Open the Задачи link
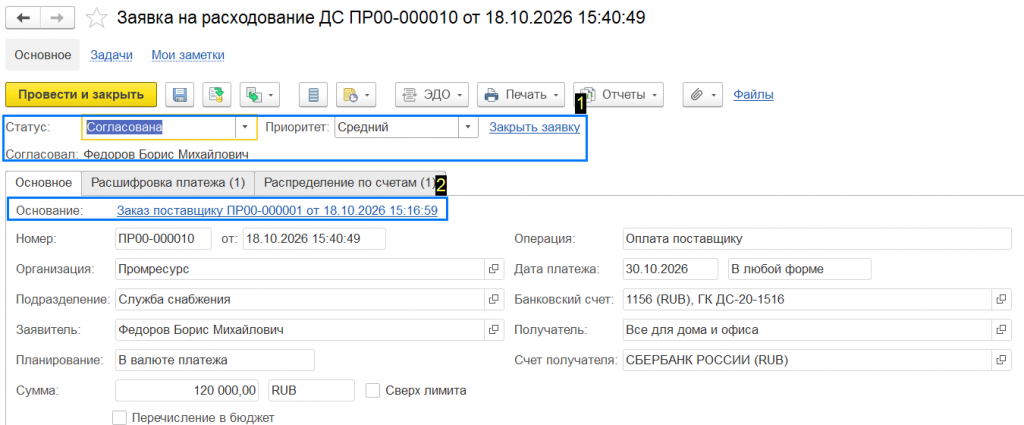The image size is (1024, 425). pyautogui.click(x=111, y=55)
